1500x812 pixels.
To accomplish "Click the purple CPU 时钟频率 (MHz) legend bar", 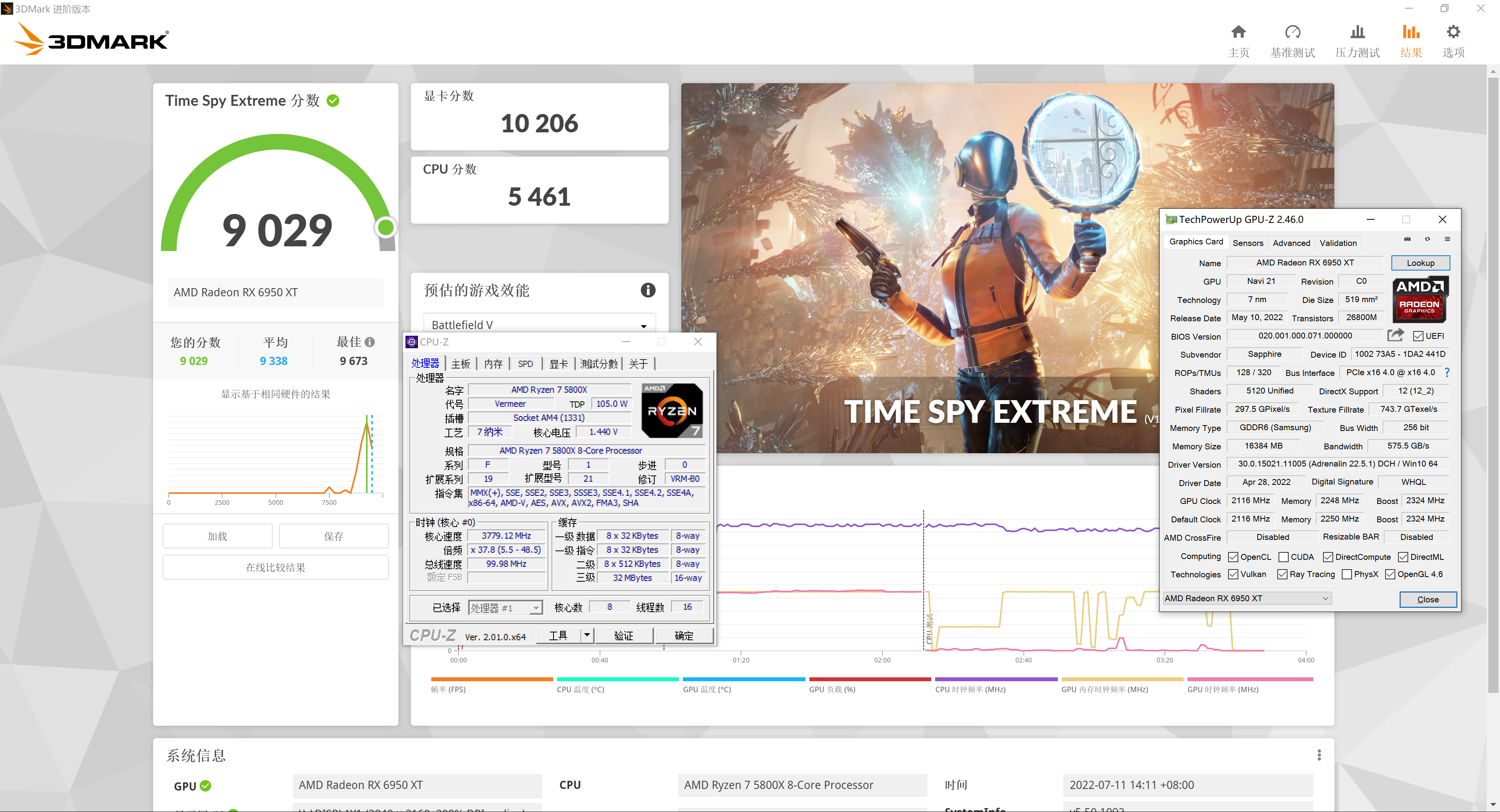I will click(996, 679).
